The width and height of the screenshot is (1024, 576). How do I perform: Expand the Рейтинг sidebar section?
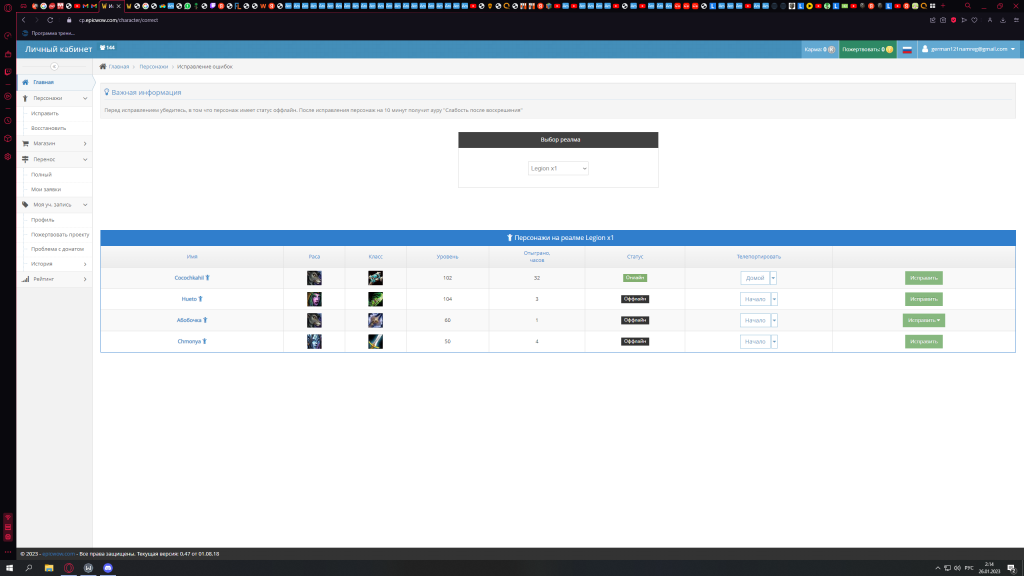(x=56, y=279)
